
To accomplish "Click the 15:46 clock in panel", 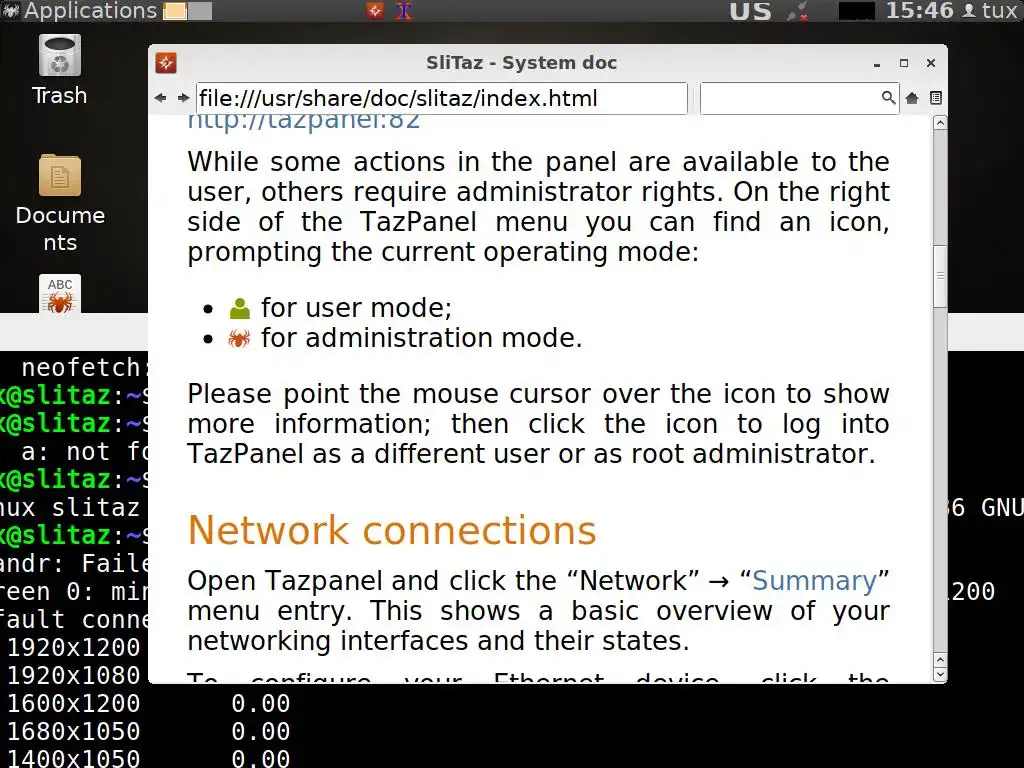I will click(x=920, y=10).
